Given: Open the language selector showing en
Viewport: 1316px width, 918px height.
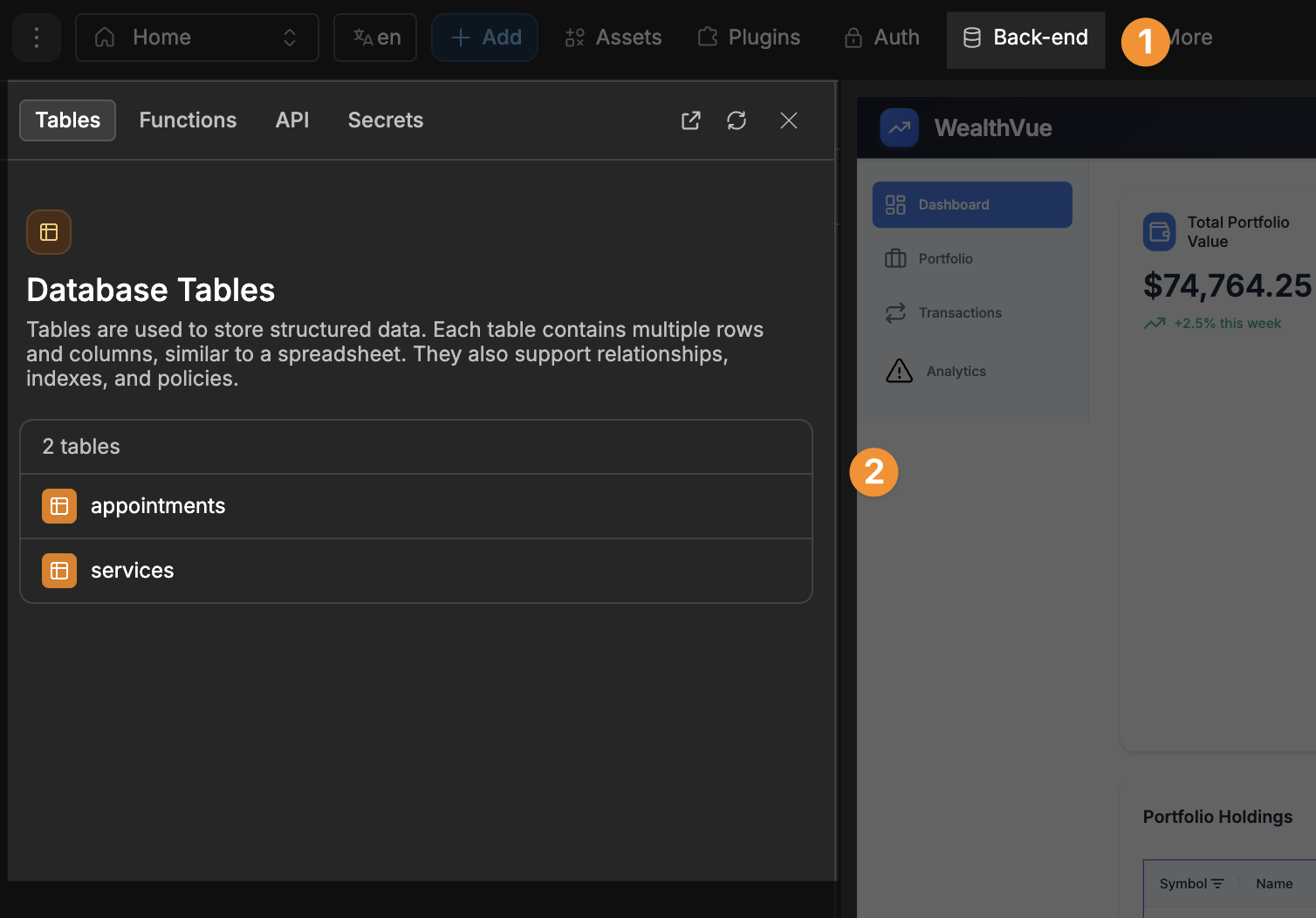Looking at the screenshot, I should coord(374,37).
